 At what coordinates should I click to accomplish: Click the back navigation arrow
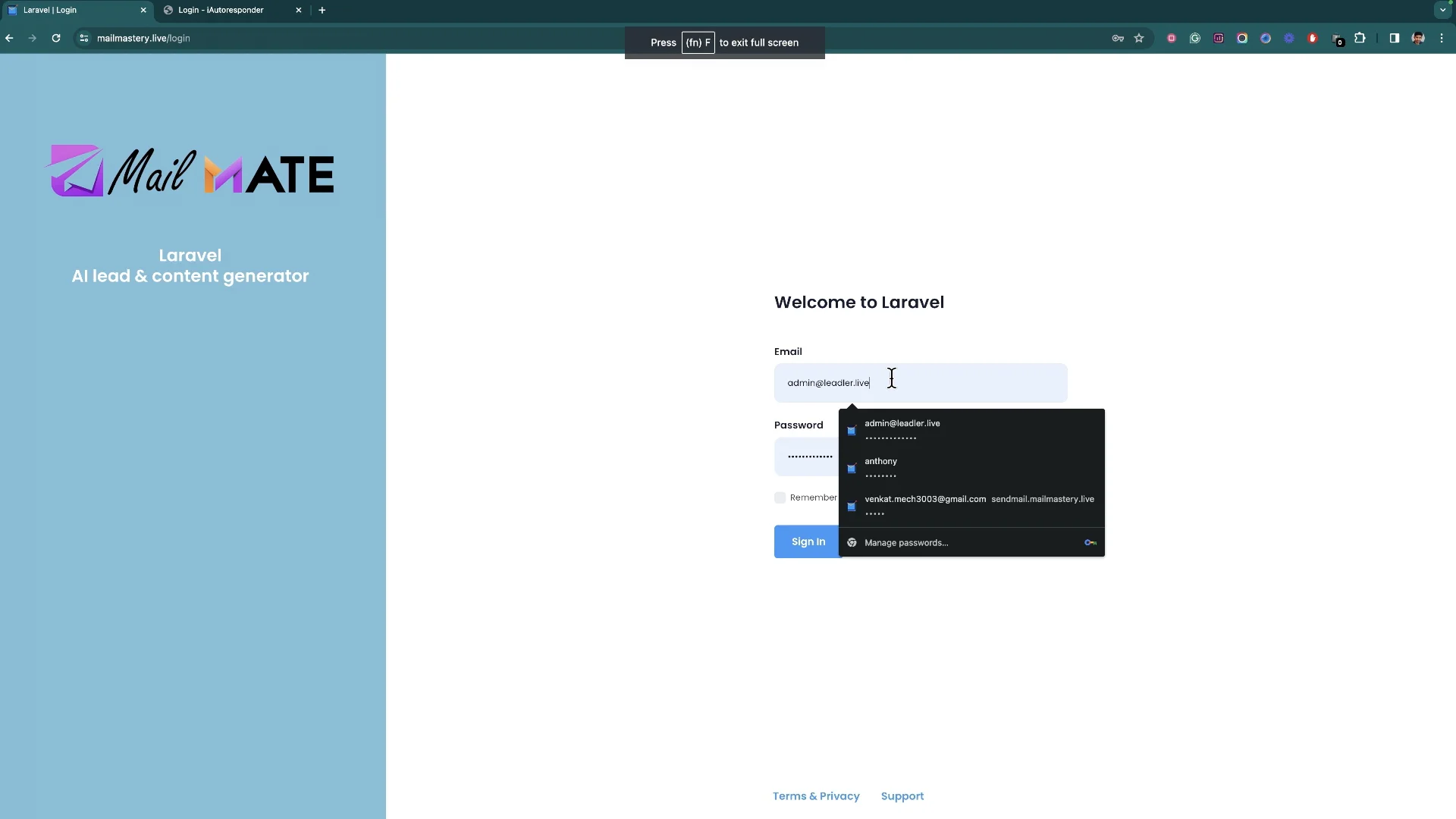pos(9,38)
